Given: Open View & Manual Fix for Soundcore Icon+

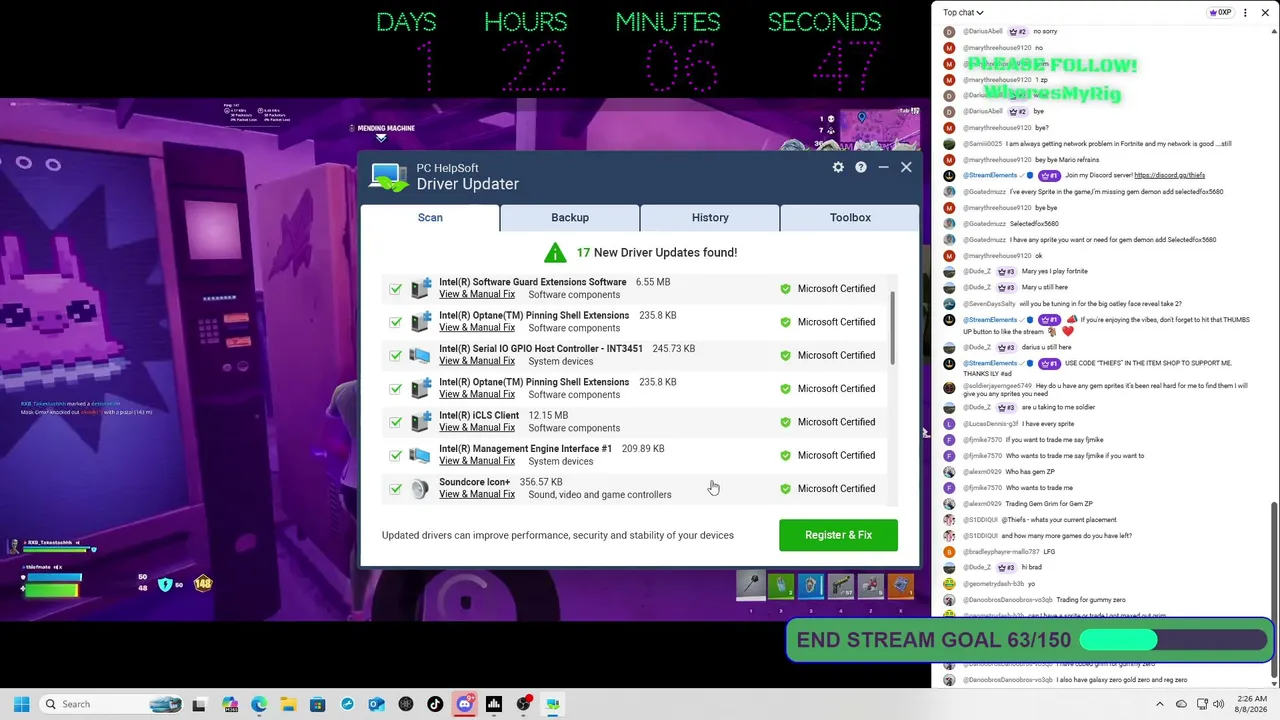Looking at the screenshot, I should (477, 495).
